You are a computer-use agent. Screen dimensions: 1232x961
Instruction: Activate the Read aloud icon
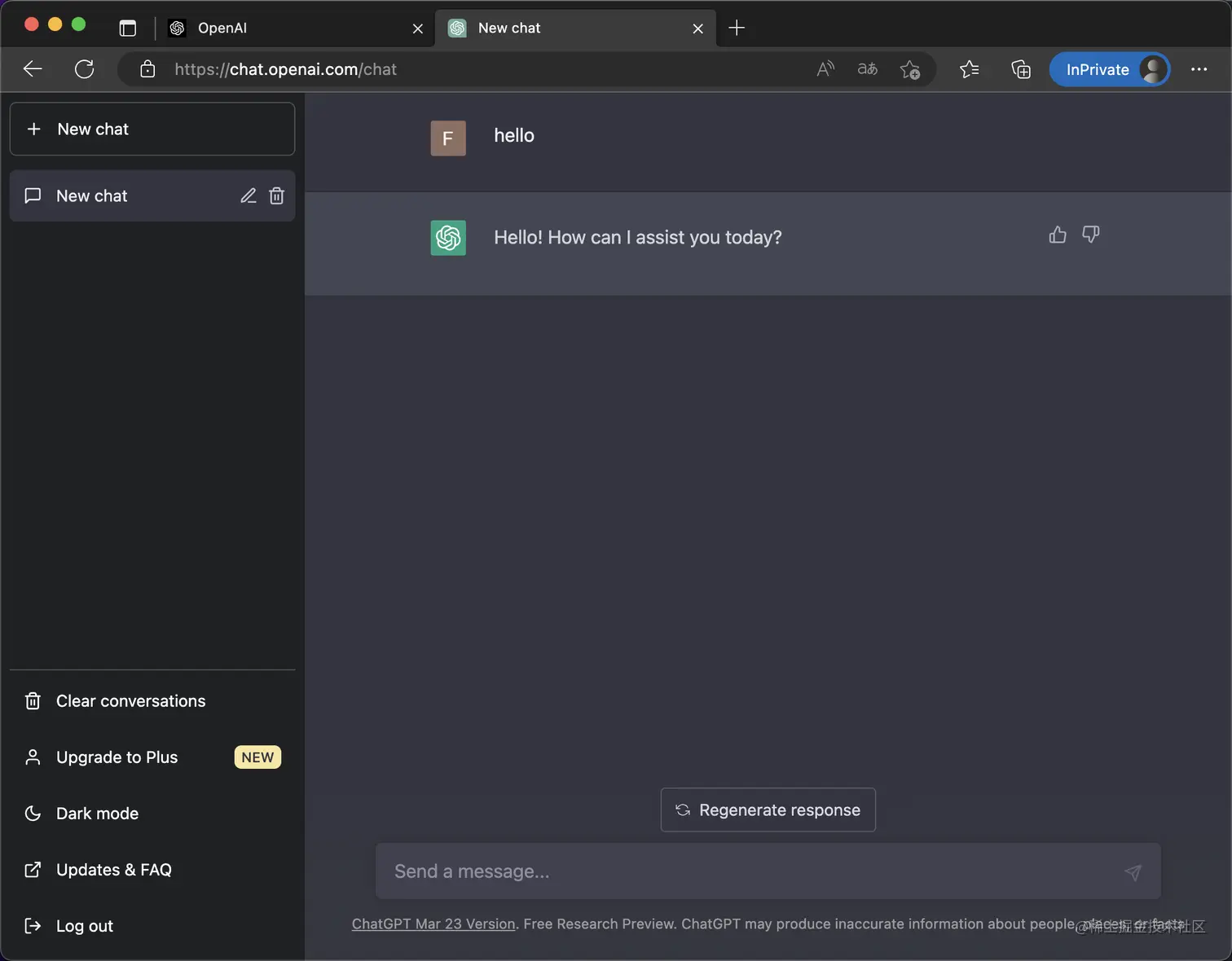click(x=825, y=69)
